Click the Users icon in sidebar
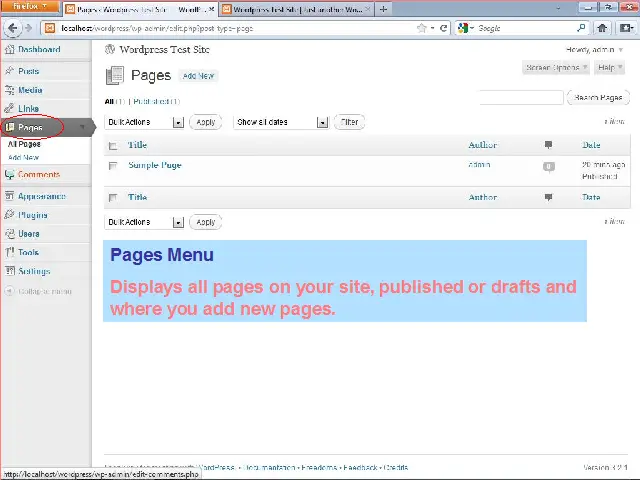 click(9, 234)
